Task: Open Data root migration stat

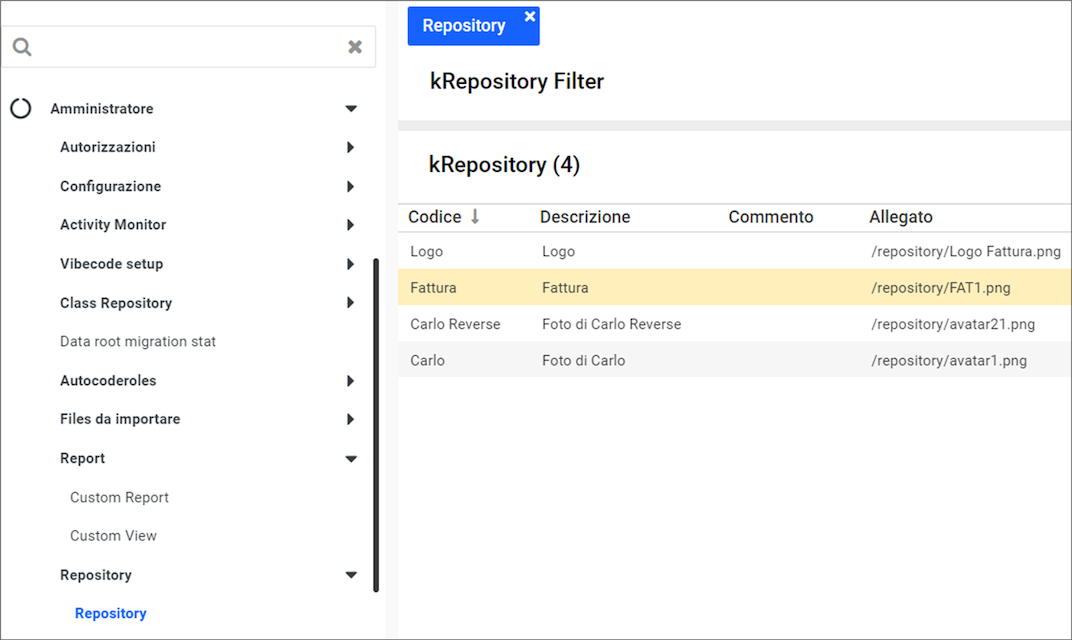Action: (138, 342)
